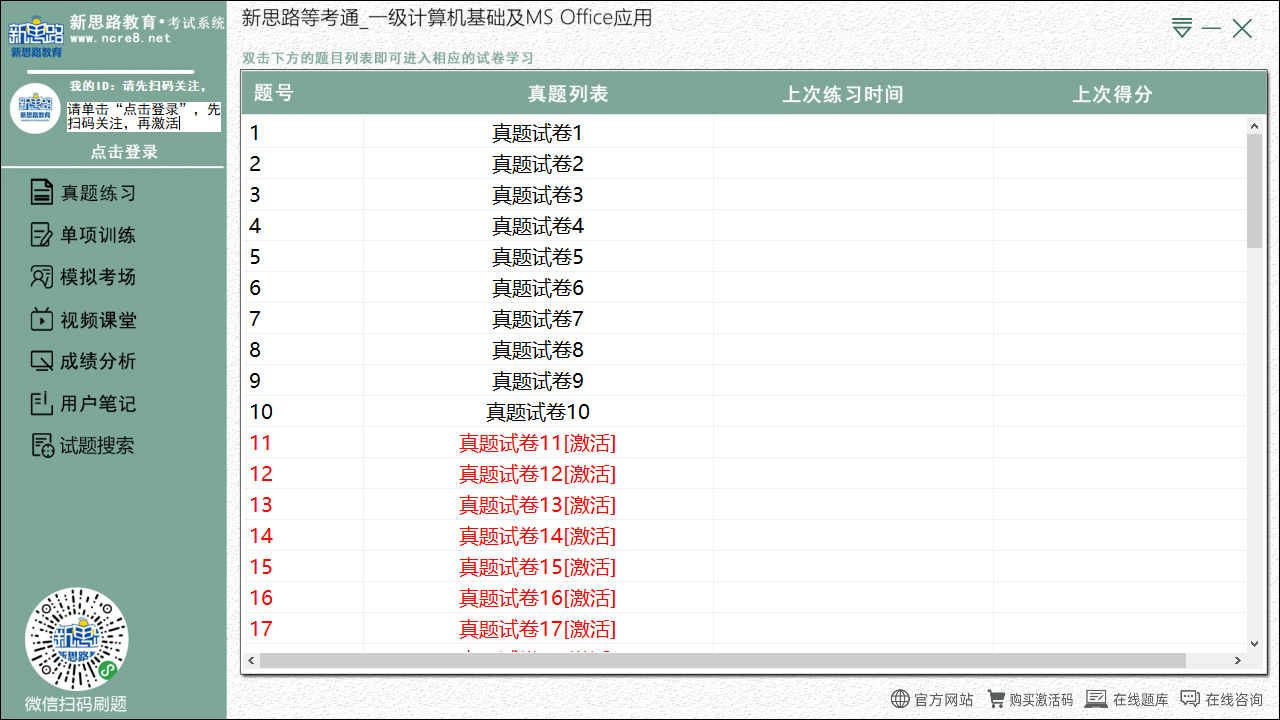Switch to 试题搜索 menu item
Screen dimensions: 1280x720
97,446
